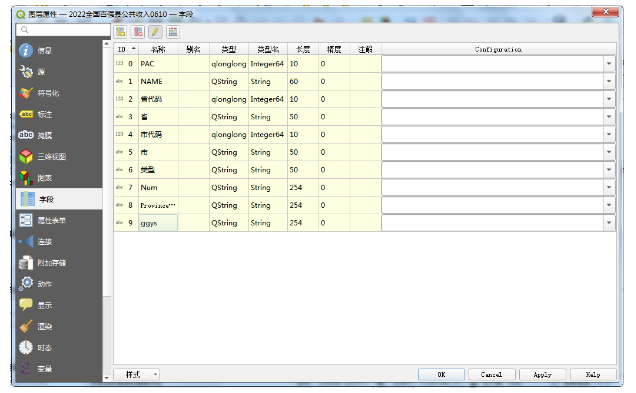Image resolution: width=636 pixels, height=393 pixels.
Task: Click the Configuration column header
Action: pos(498,49)
